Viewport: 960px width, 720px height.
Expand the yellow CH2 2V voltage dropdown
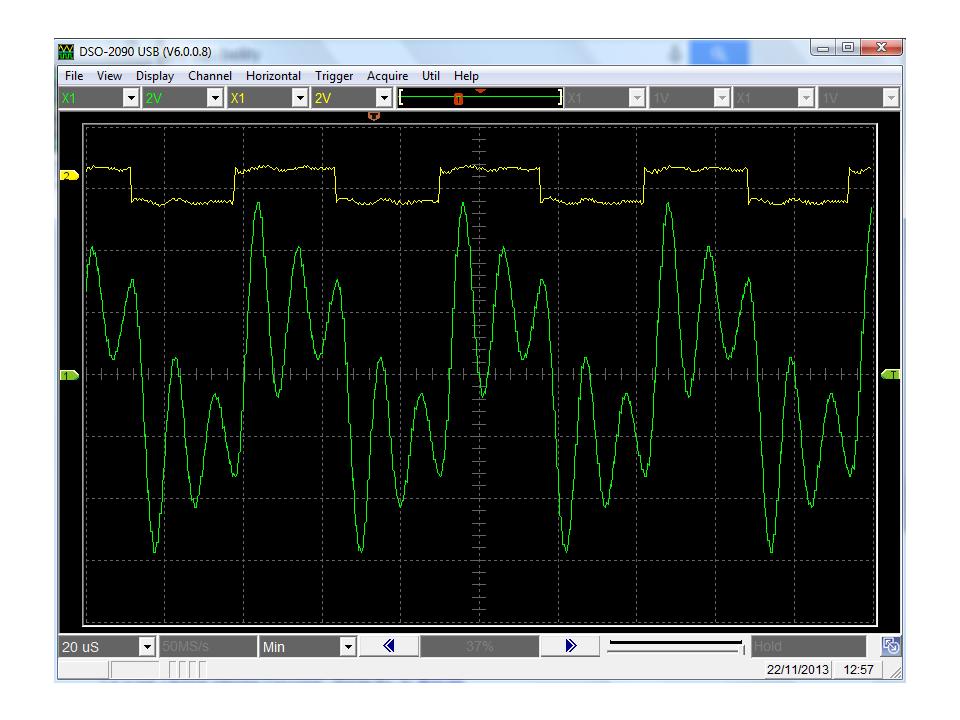tap(384, 98)
